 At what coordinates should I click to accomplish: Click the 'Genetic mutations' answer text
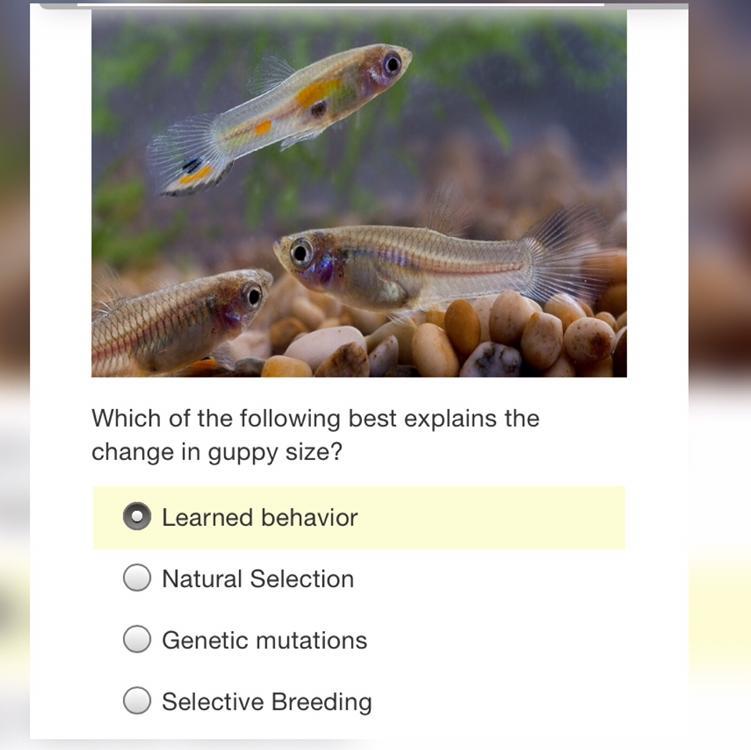(x=264, y=640)
